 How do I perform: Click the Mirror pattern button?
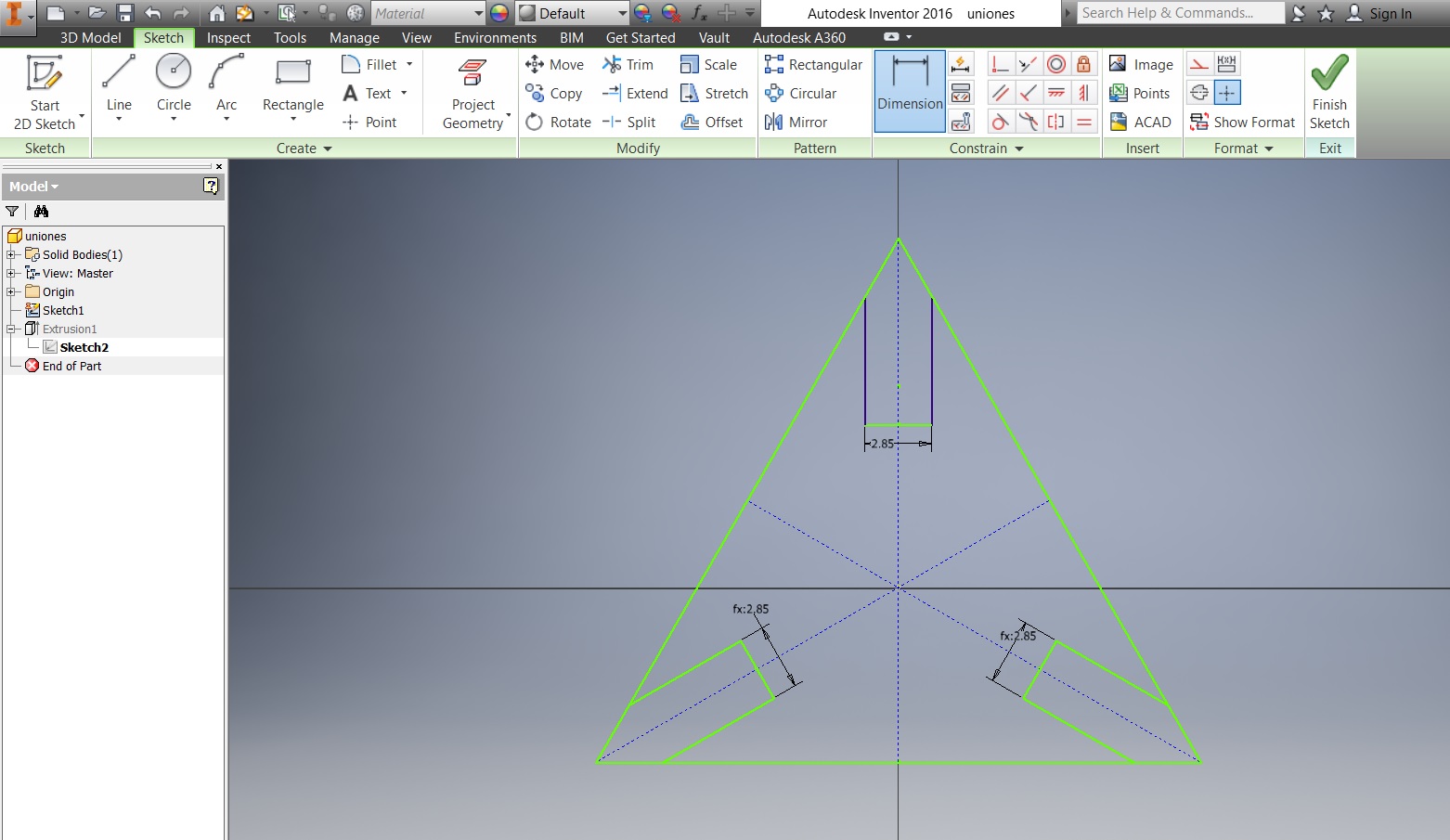(x=796, y=122)
